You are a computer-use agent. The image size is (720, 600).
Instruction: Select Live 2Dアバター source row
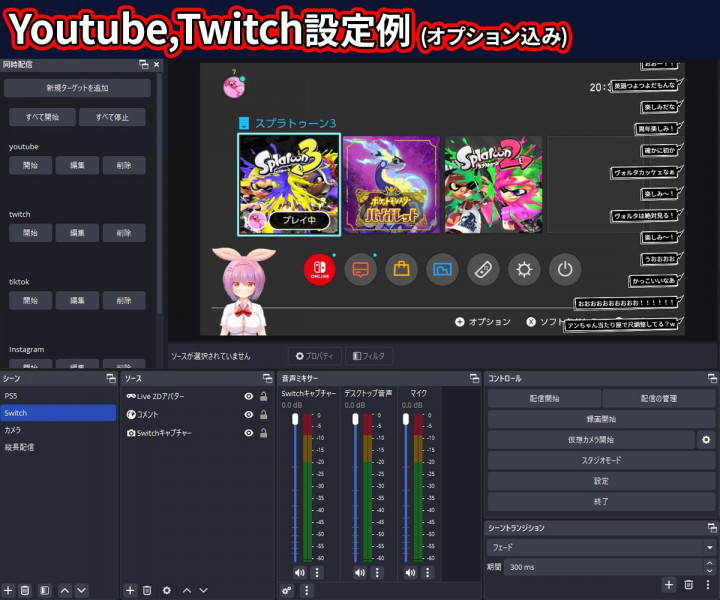(197, 396)
